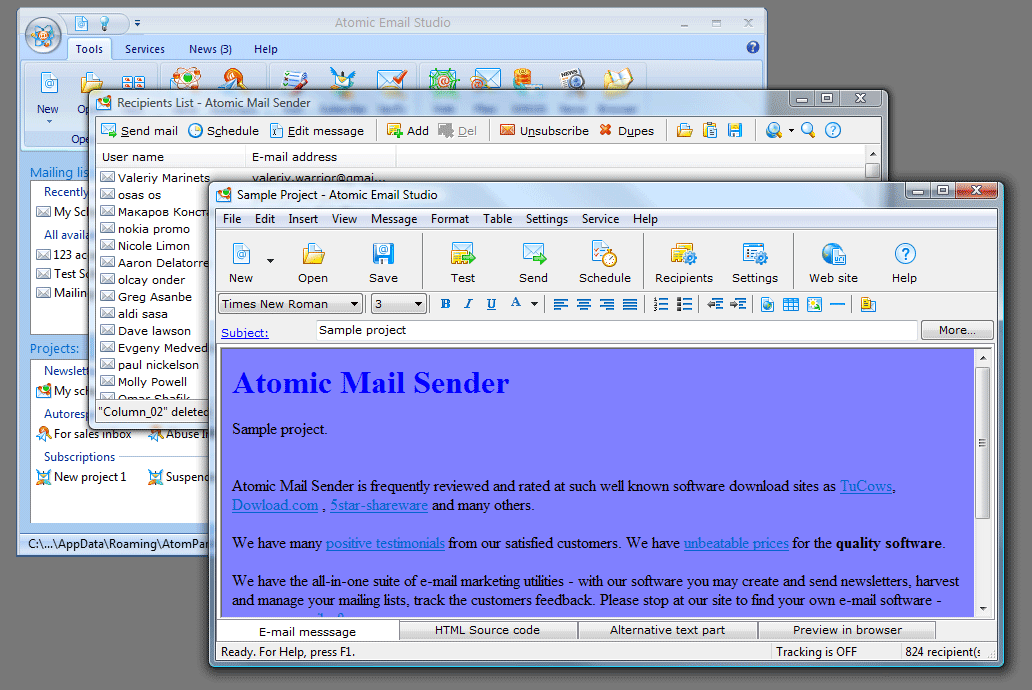Click the Subject field containing Sample project
The height and width of the screenshot is (690, 1032).
point(616,331)
